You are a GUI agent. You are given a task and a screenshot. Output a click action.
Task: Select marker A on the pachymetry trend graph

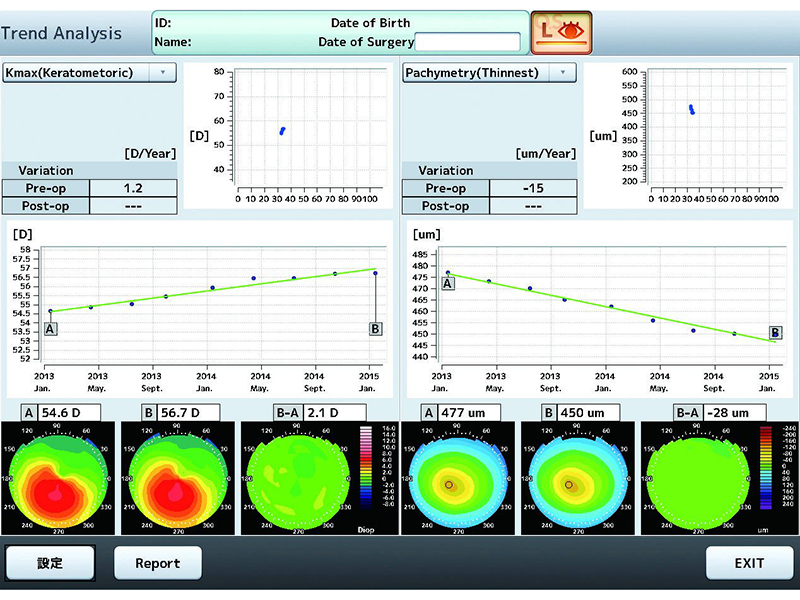coord(448,284)
